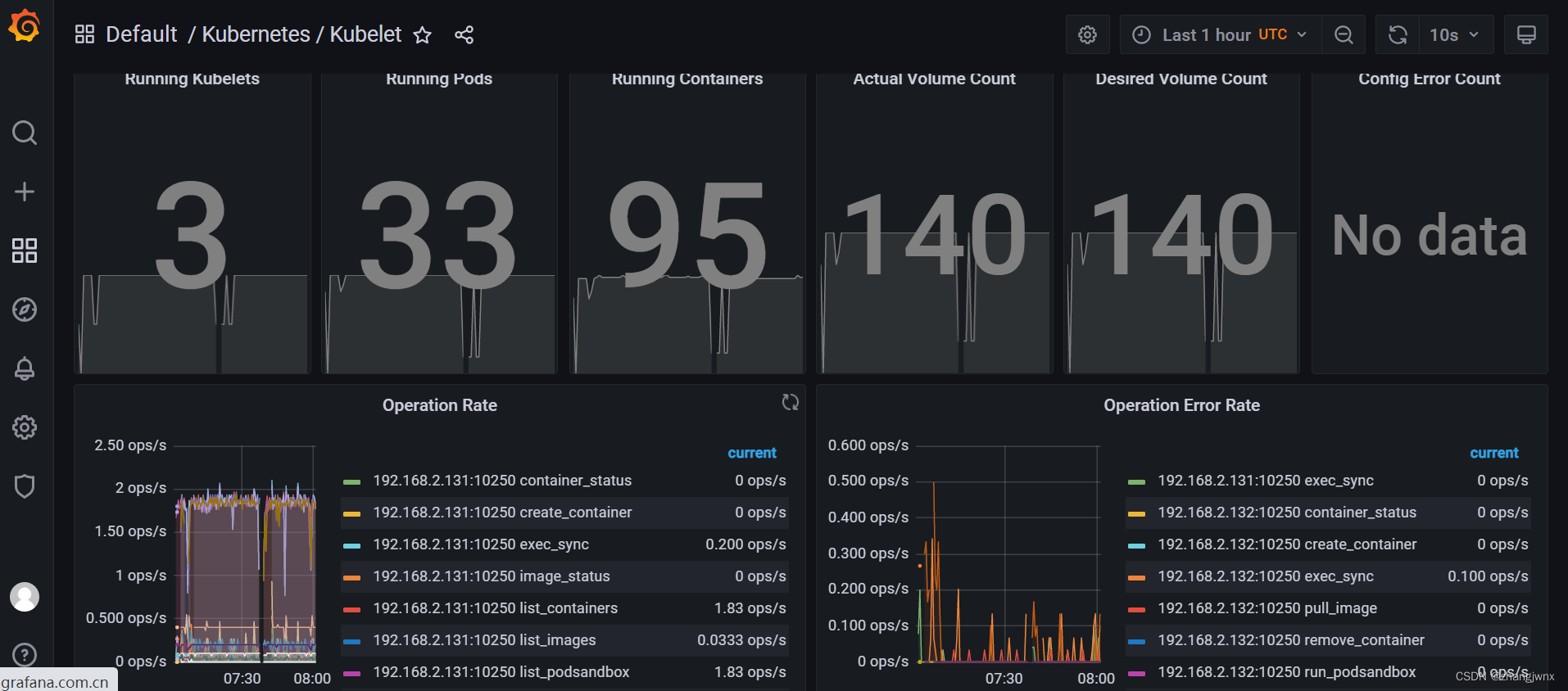Share the dashboard via share icon
The width and height of the screenshot is (1568, 691).
click(x=464, y=34)
